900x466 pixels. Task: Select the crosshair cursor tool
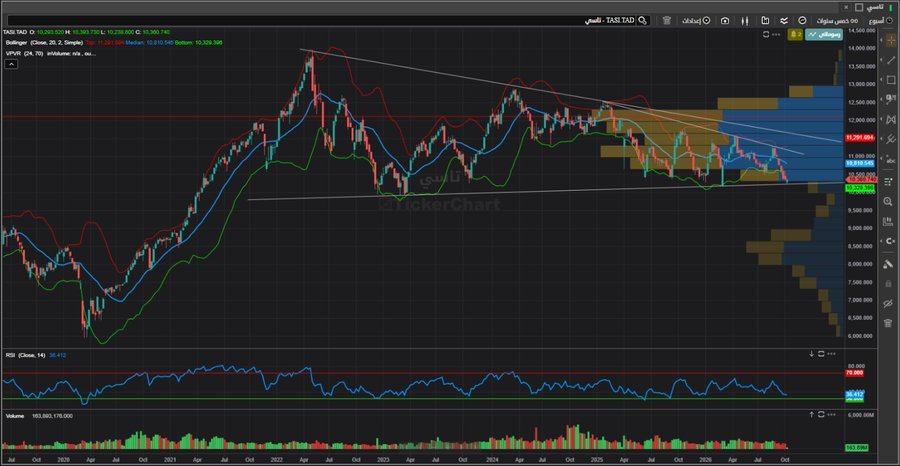[890, 40]
